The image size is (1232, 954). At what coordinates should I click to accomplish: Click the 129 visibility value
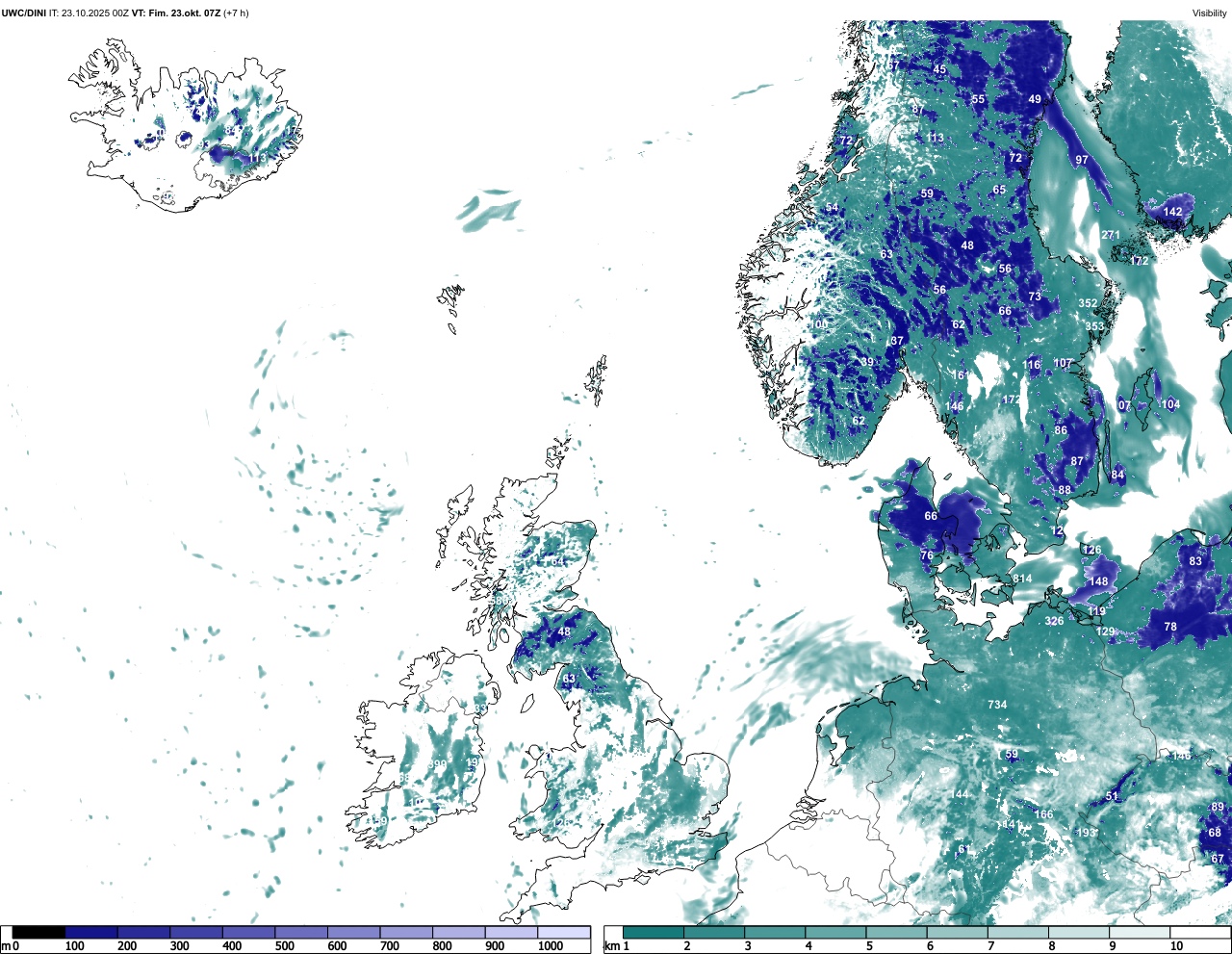[x=1106, y=632]
